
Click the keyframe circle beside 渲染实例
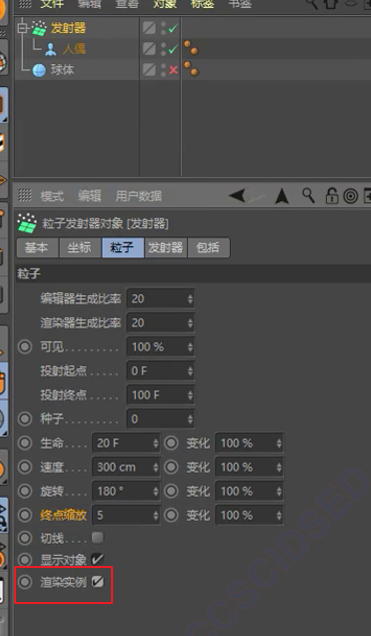click(25, 582)
